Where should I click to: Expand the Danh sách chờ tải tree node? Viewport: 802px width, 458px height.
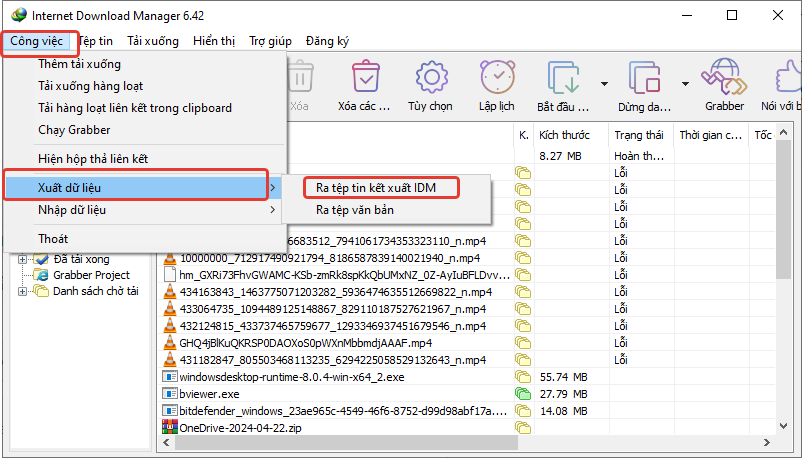click(23, 292)
